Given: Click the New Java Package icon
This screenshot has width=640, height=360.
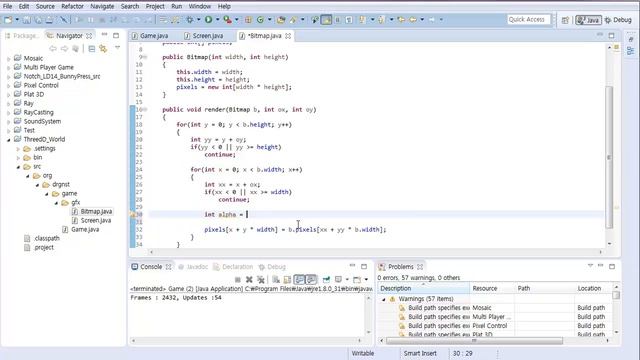Looking at the screenshot, I should coord(248,20).
